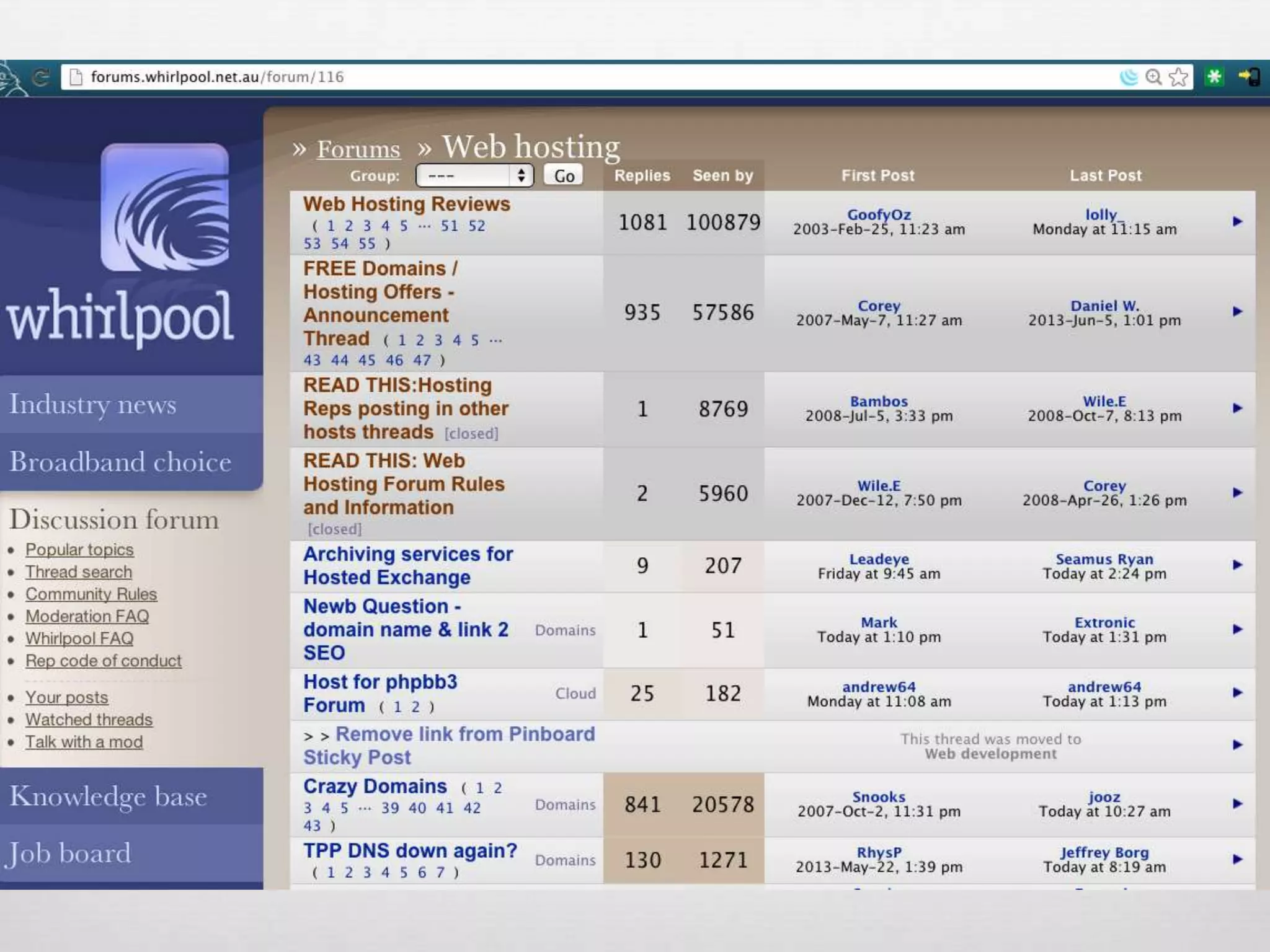
Task: Open the TPP DNS down again thread
Action: coord(410,851)
